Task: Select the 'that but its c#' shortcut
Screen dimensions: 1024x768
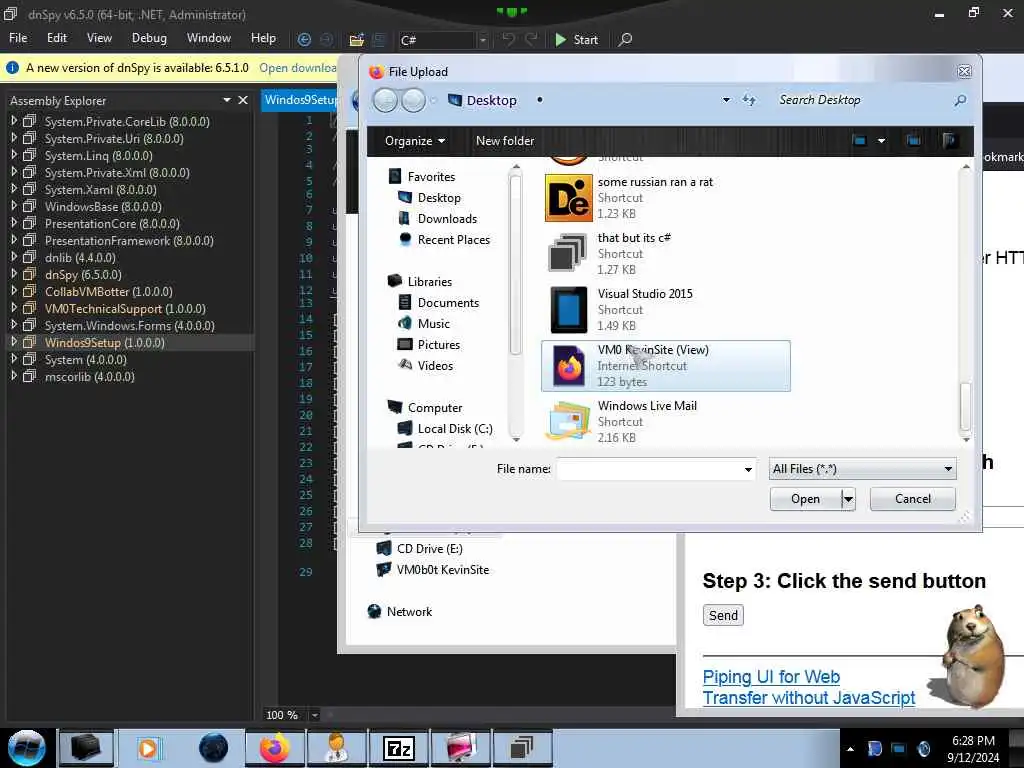Action: click(665, 253)
